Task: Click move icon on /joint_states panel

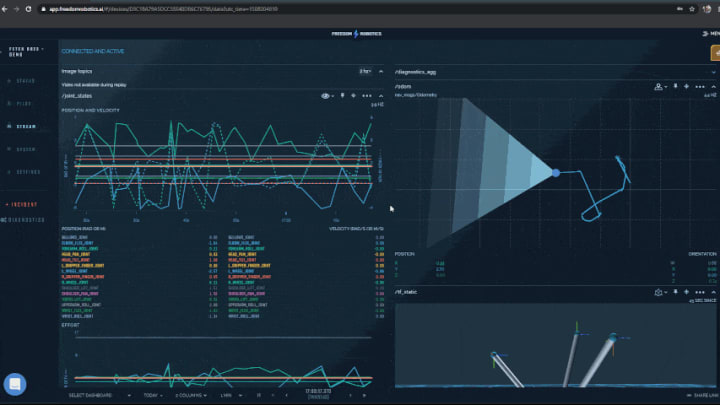Action: click(354, 96)
